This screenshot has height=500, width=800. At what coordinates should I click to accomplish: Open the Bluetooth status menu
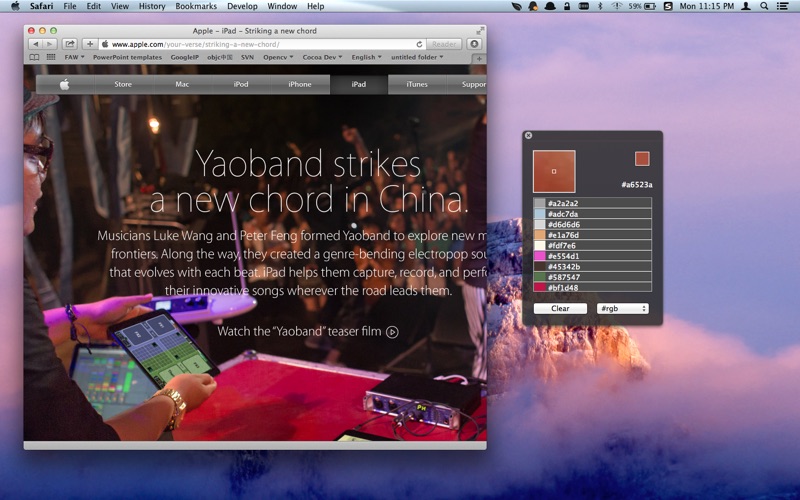[600, 6]
